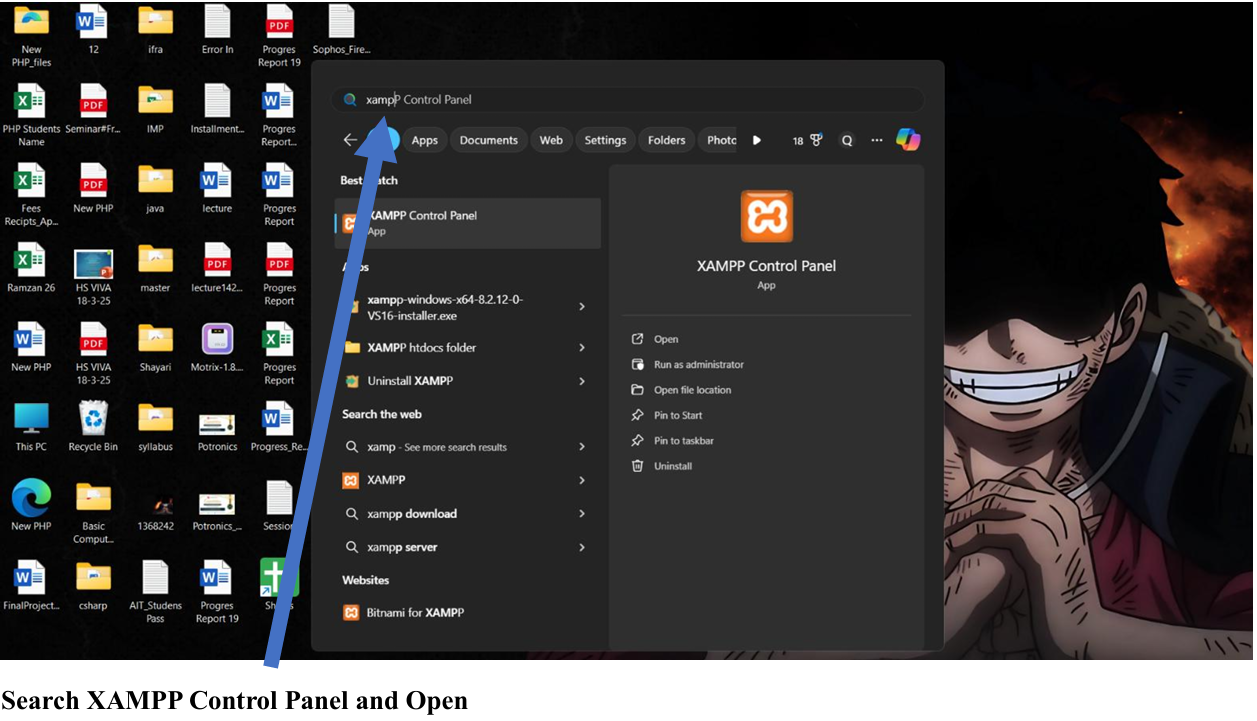Screen dimensions: 1257x721
Task: Select the "Installment..." desktop file
Action: pyautogui.click(x=217, y=109)
